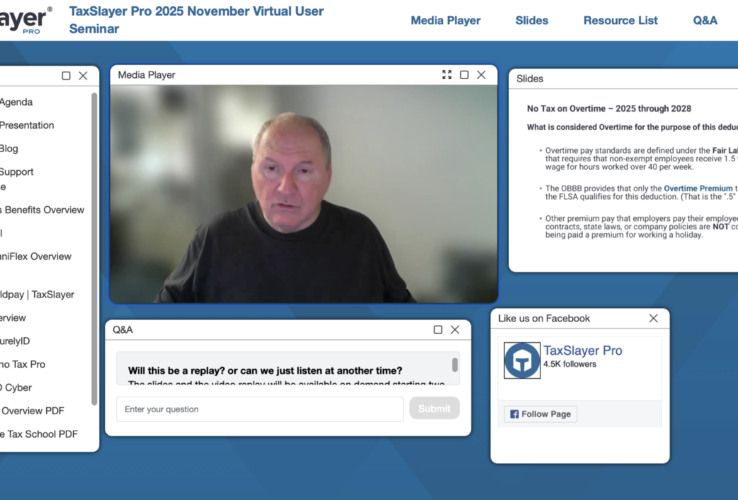Click the Q&A answers scrollbar

[455, 365]
